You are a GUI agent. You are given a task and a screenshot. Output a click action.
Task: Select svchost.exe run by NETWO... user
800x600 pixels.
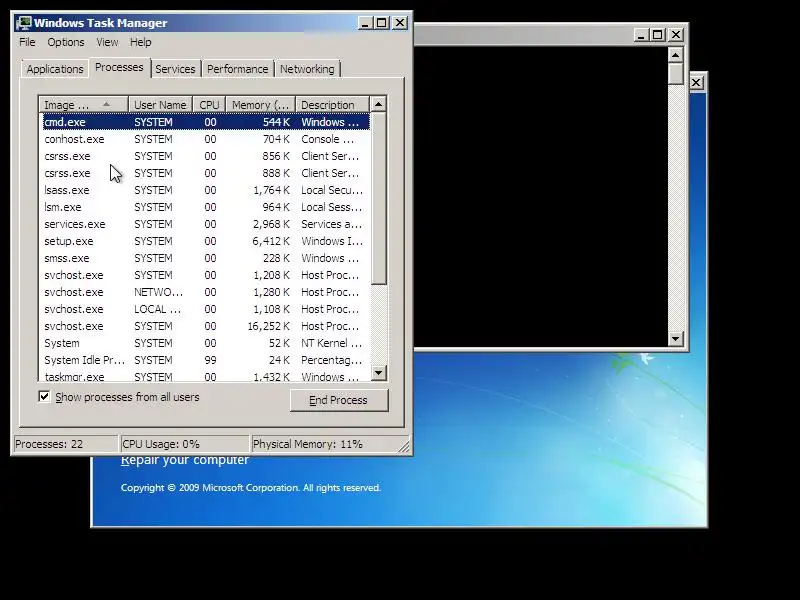205,292
